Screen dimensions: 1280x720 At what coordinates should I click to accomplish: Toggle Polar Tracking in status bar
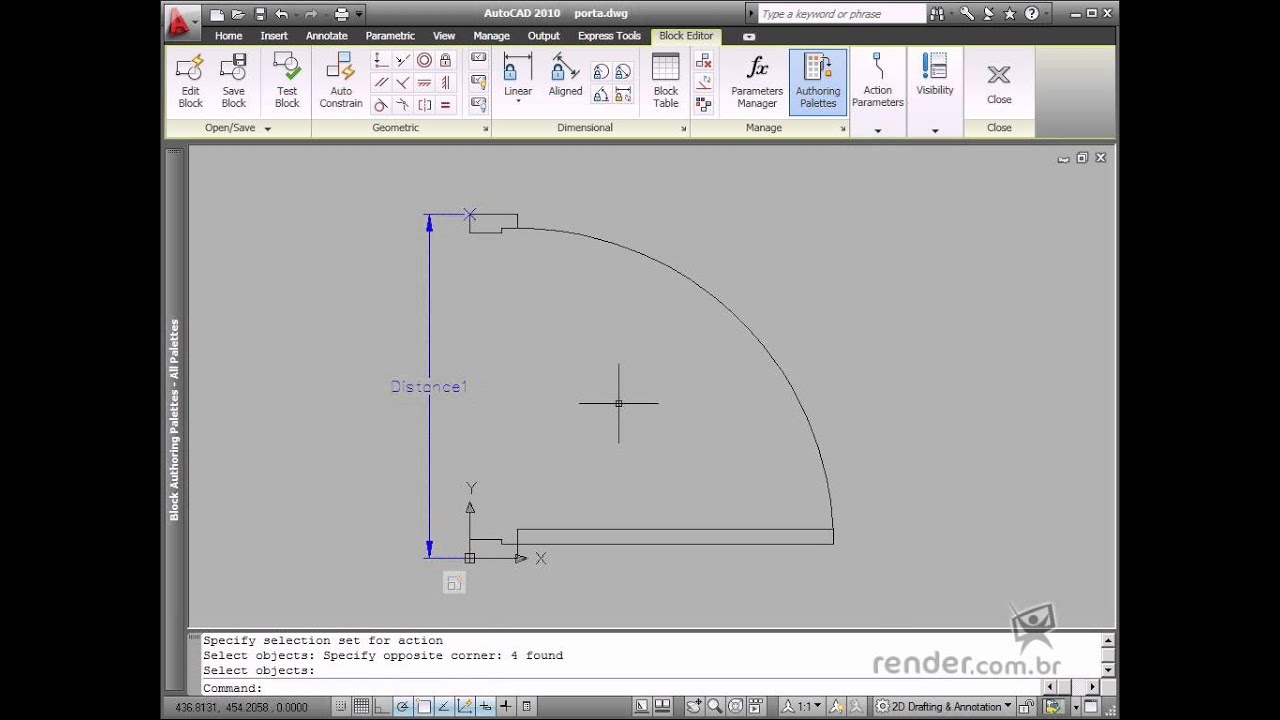click(x=403, y=706)
